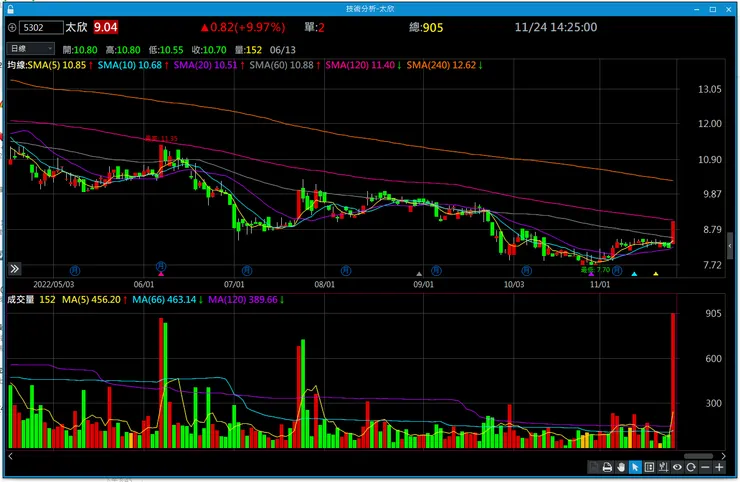Zoom in with the plus icon

(x=719, y=467)
